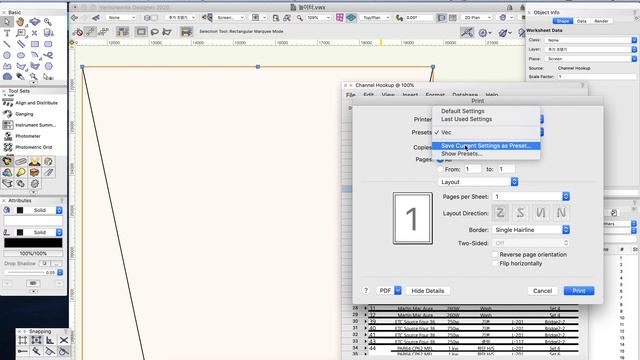
Task: Click the black pen color swatch
Action: pyautogui.click(x=20, y=232)
